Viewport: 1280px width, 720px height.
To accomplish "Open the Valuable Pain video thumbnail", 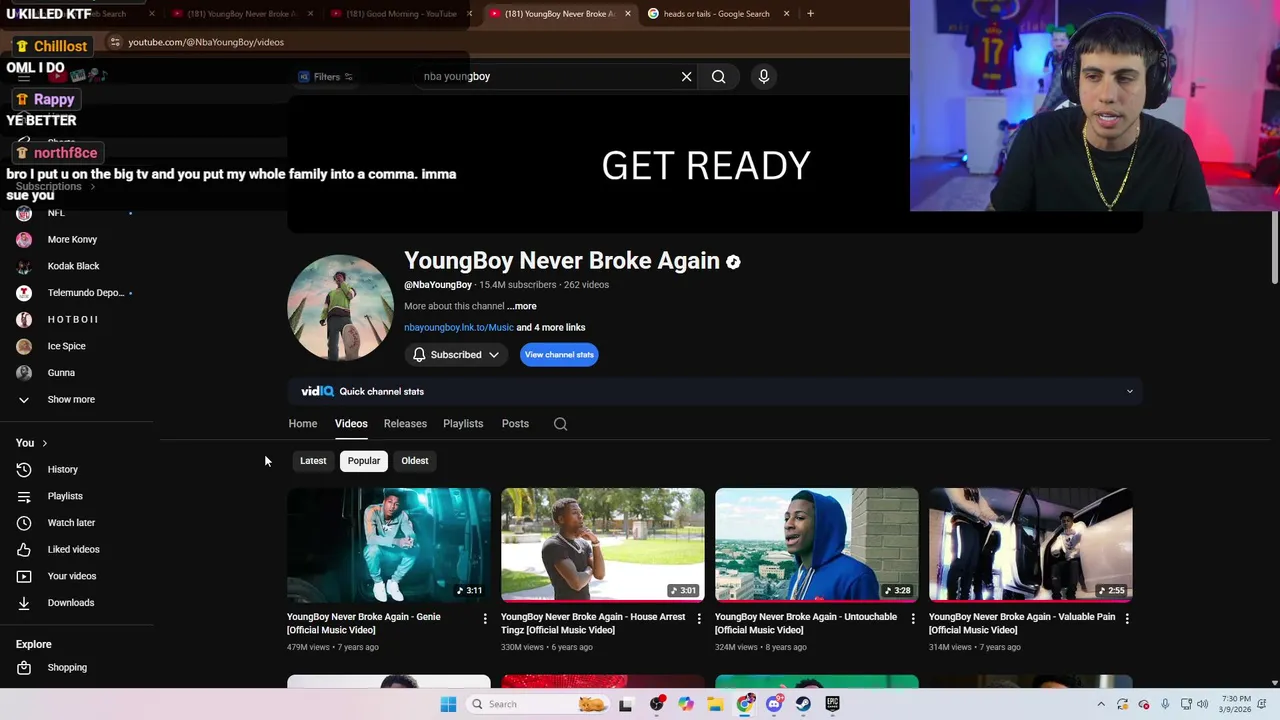I will click(1031, 544).
